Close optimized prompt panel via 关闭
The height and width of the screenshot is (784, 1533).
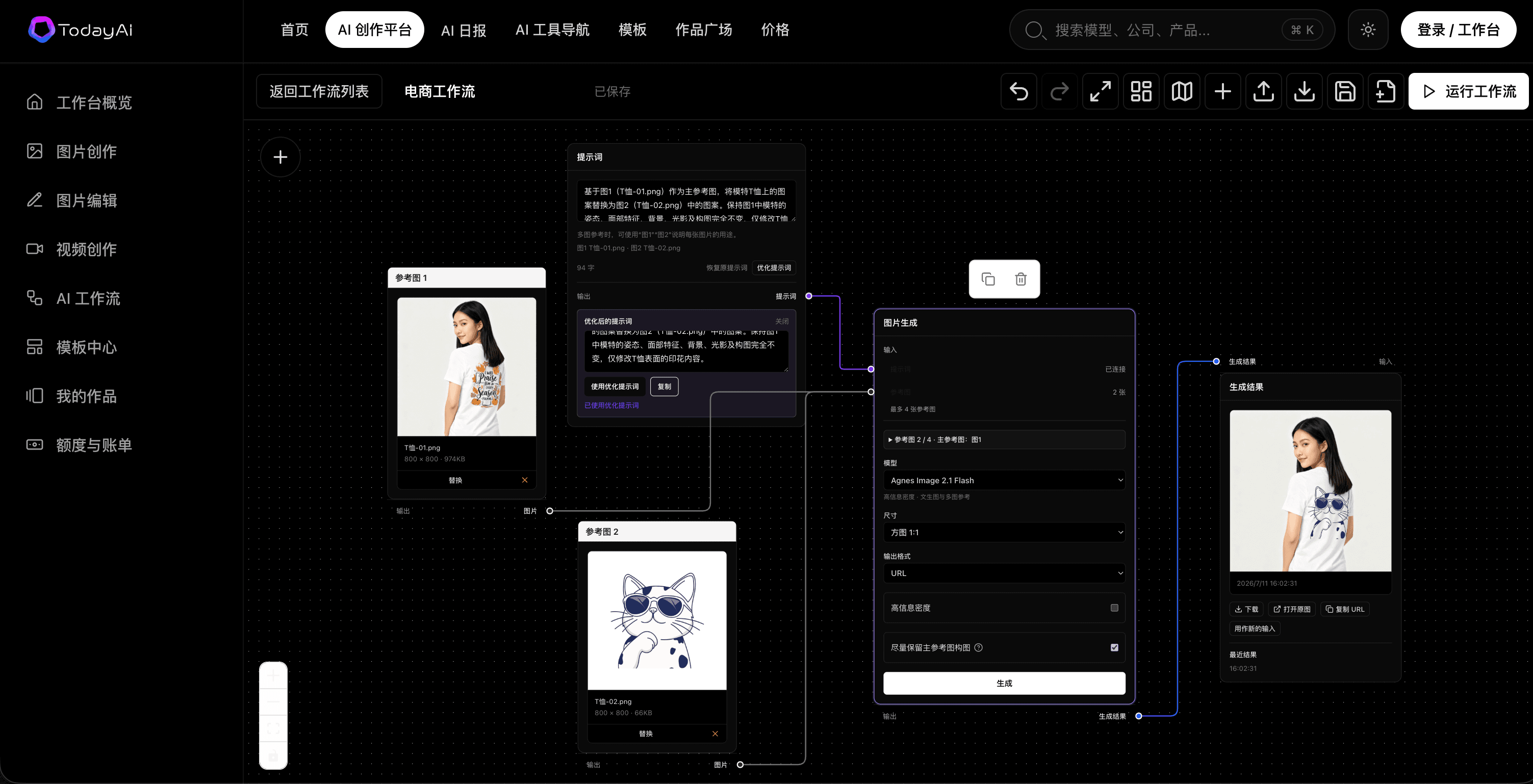[782, 321]
